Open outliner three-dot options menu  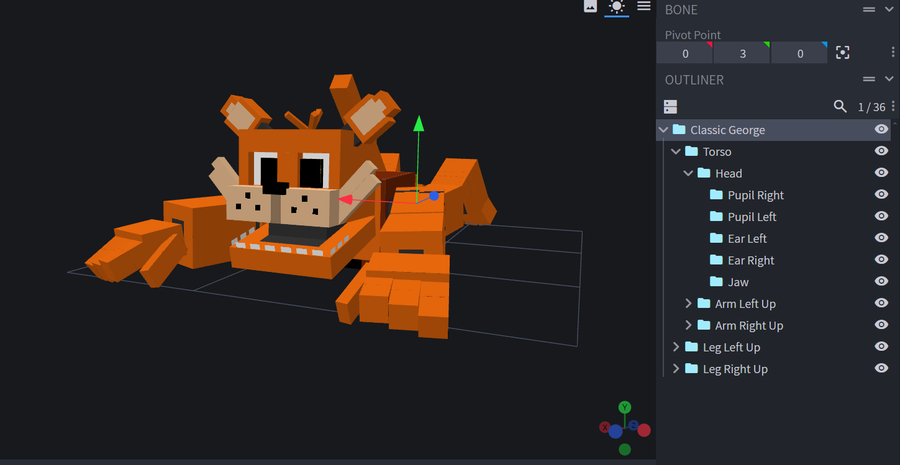tap(893, 106)
